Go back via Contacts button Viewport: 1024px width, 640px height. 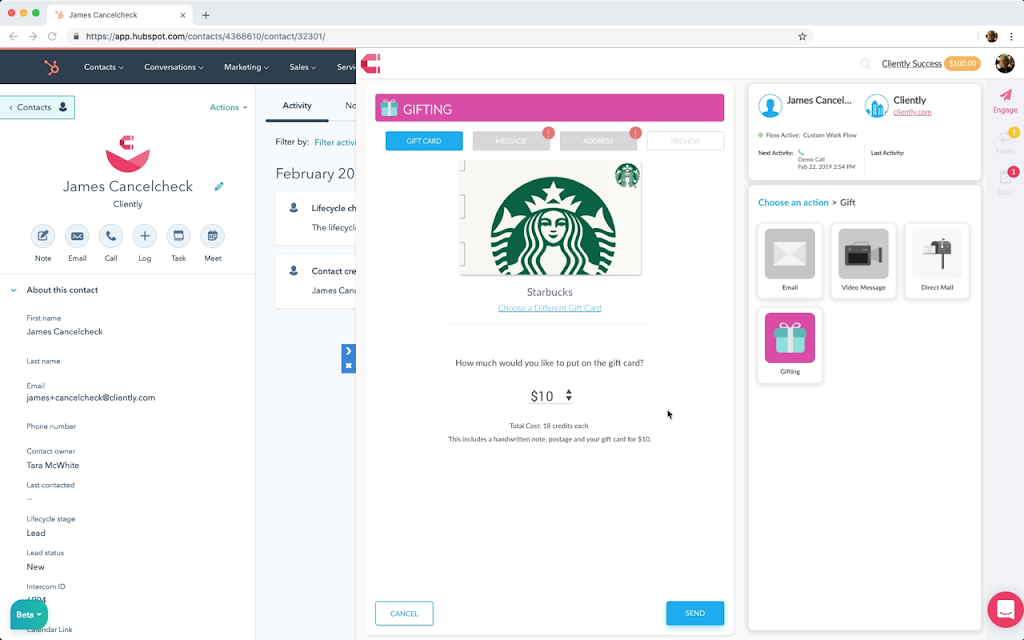pos(37,107)
